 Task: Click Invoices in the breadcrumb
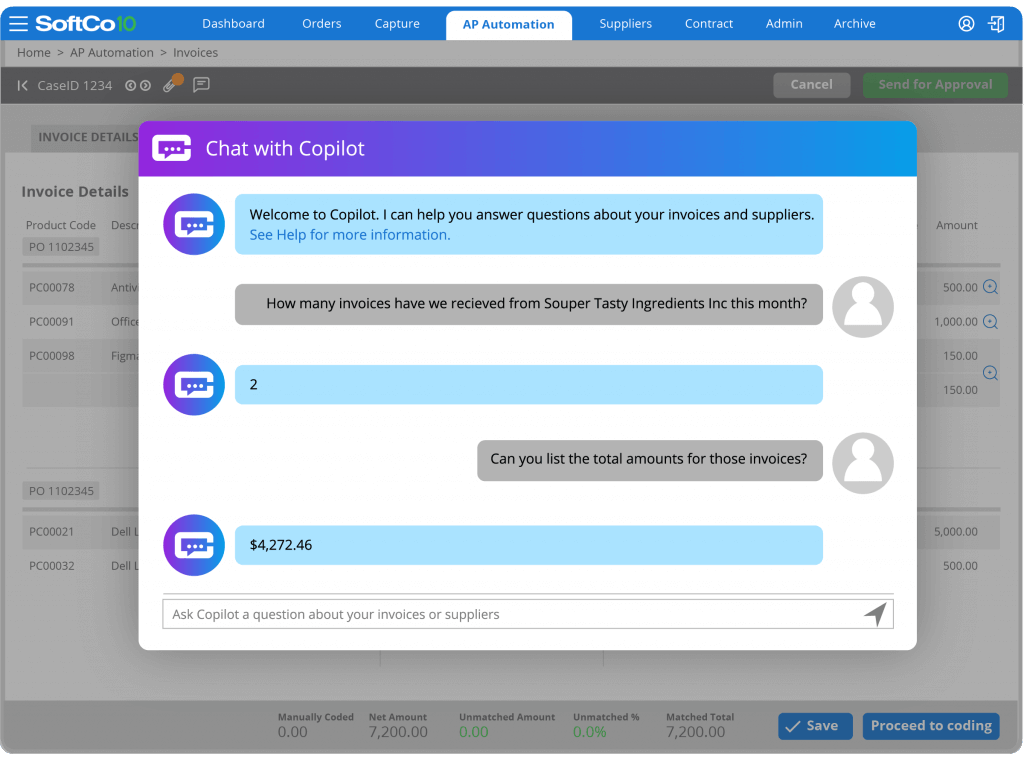pos(195,53)
